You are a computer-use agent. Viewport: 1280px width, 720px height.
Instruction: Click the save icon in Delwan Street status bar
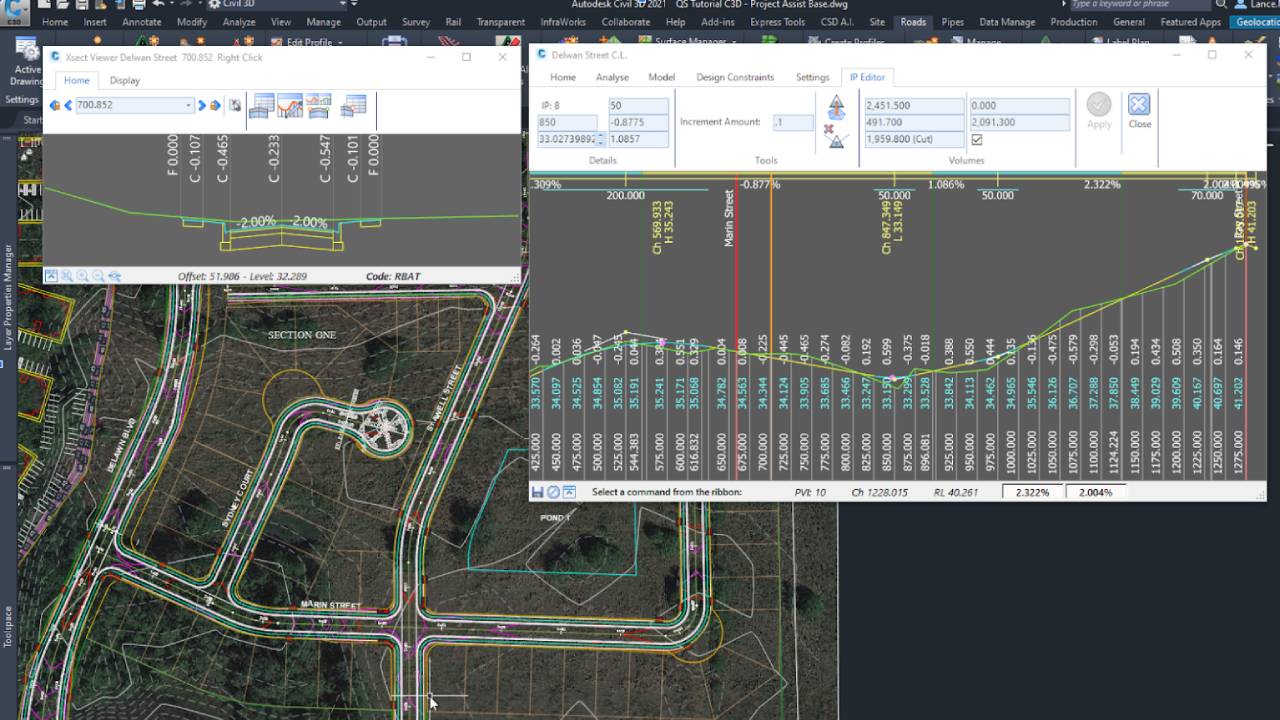click(x=537, y=492)
